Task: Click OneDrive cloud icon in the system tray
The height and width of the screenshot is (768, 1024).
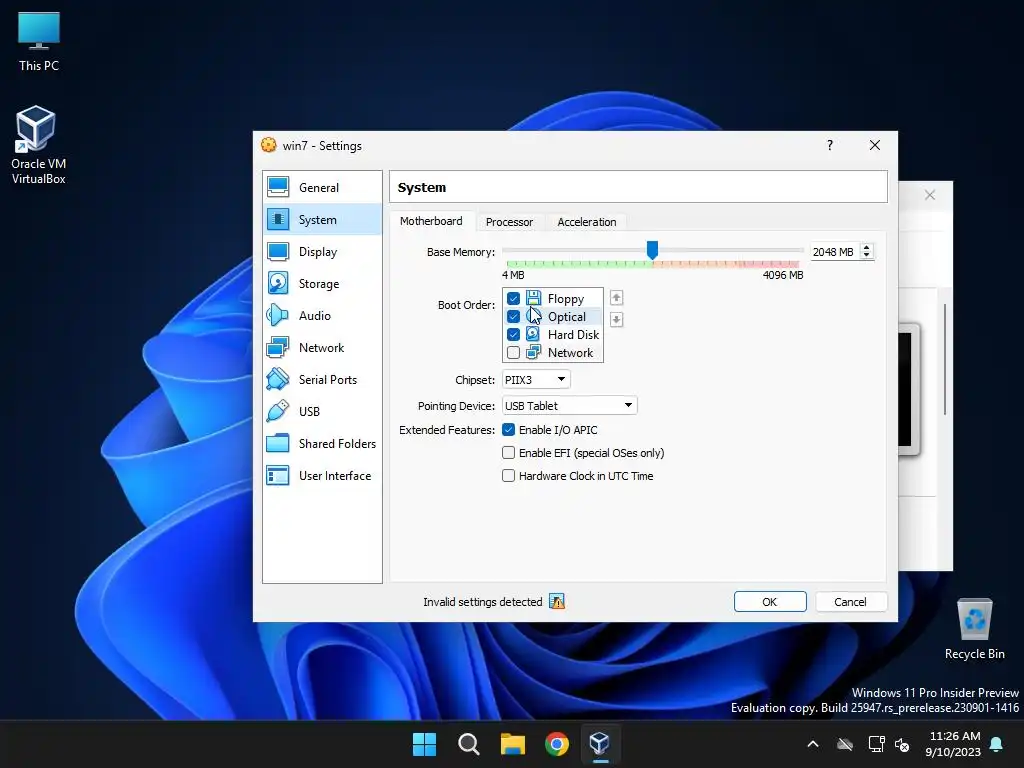Action: click(x=845, y=744)
